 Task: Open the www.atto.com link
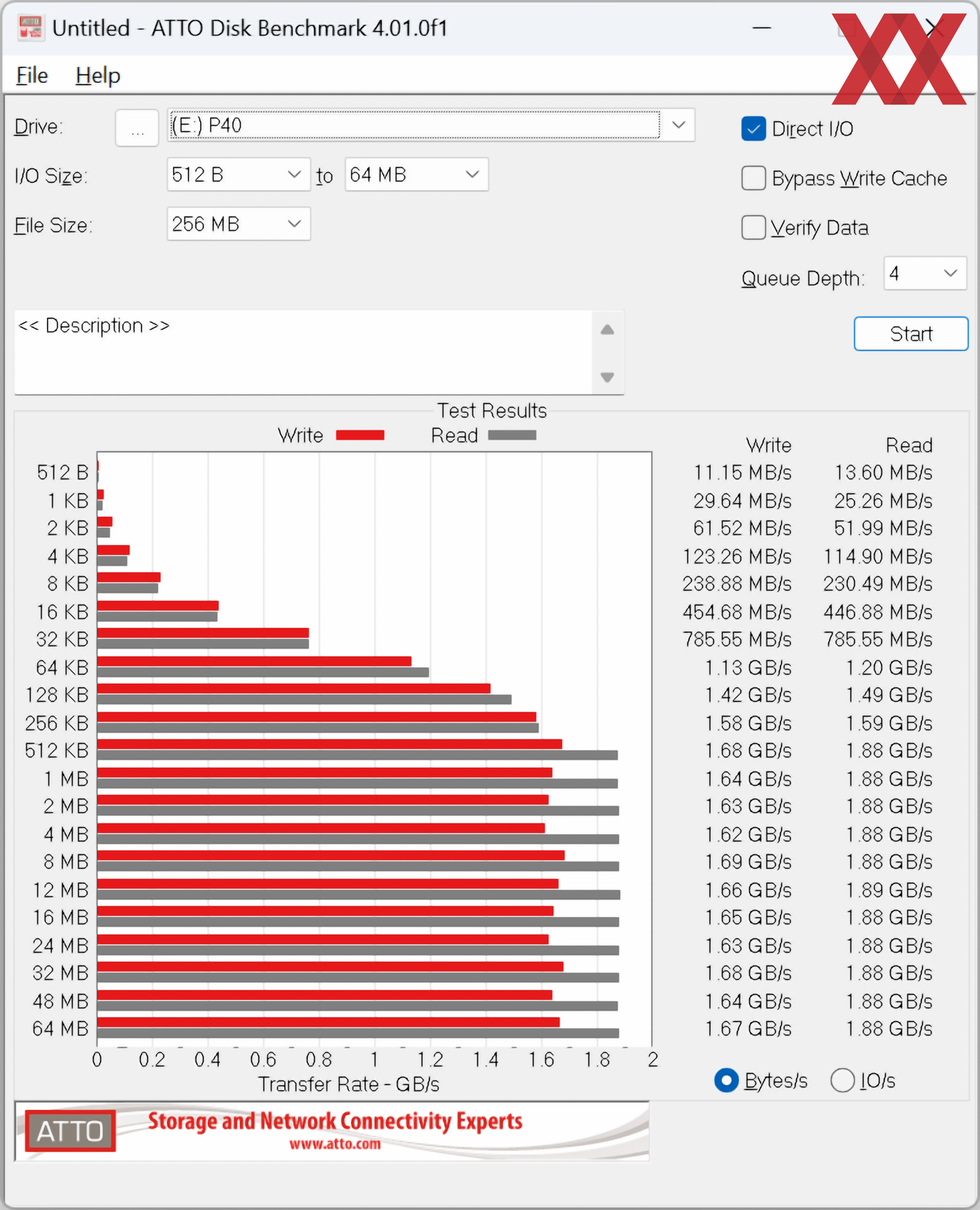pos(335,1145)
